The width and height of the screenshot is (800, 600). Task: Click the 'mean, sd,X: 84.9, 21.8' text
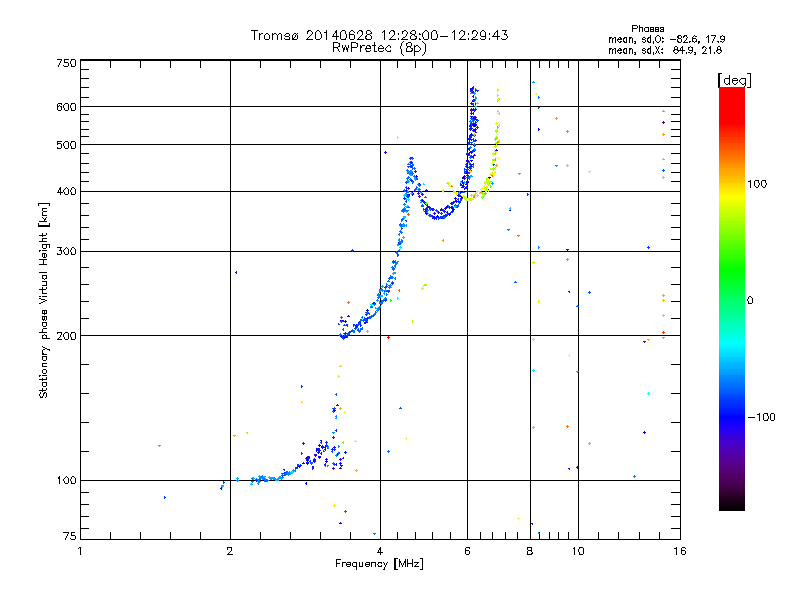(665, 50)
